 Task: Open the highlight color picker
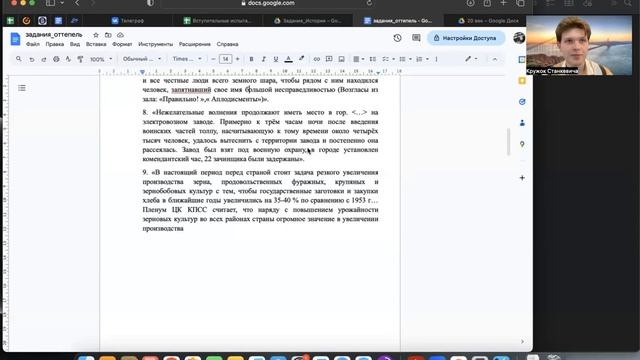pos(302,59)
